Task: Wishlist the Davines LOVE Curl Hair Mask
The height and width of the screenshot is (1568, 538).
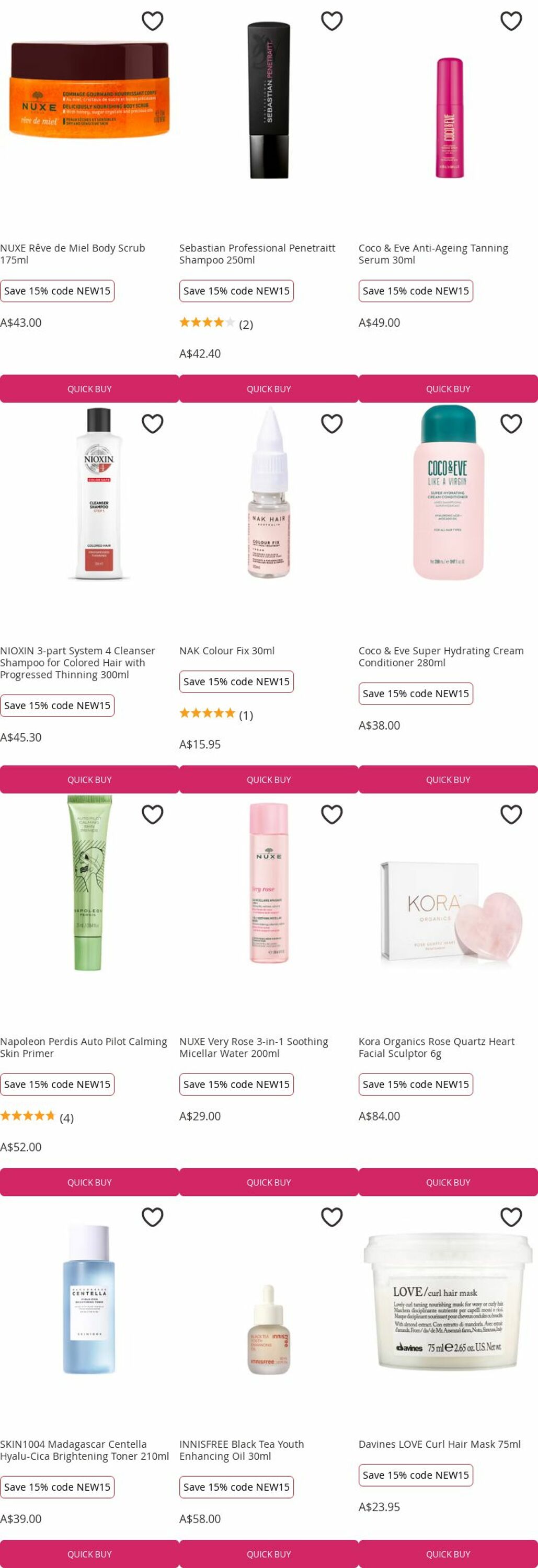Action: point(511,1216)
